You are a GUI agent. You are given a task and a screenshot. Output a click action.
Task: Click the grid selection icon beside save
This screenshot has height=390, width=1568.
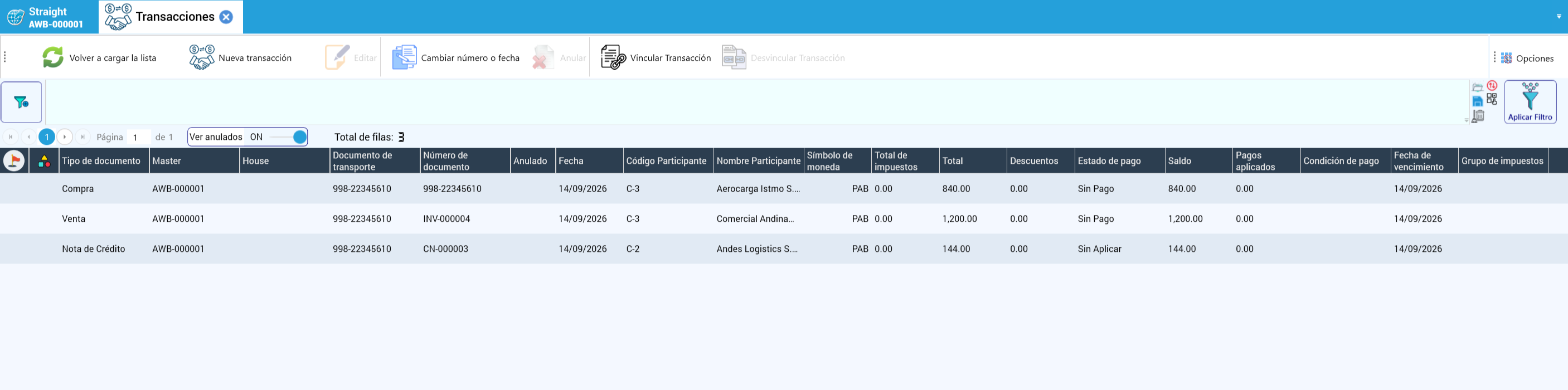1492,99
